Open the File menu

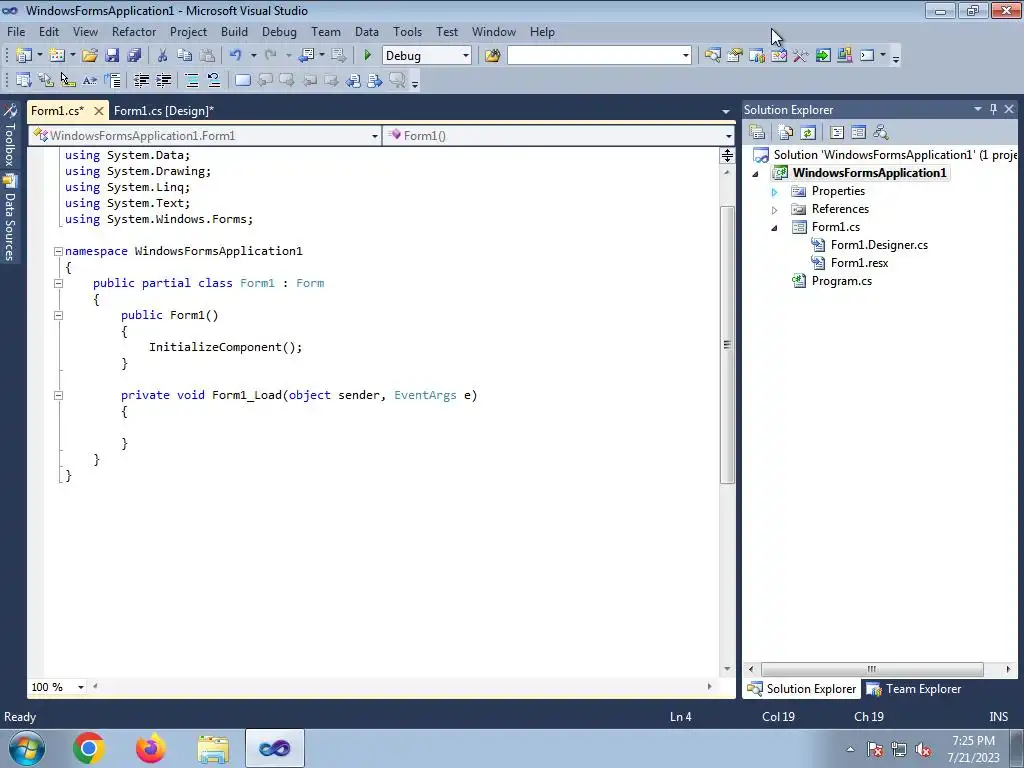coord(16,31)
